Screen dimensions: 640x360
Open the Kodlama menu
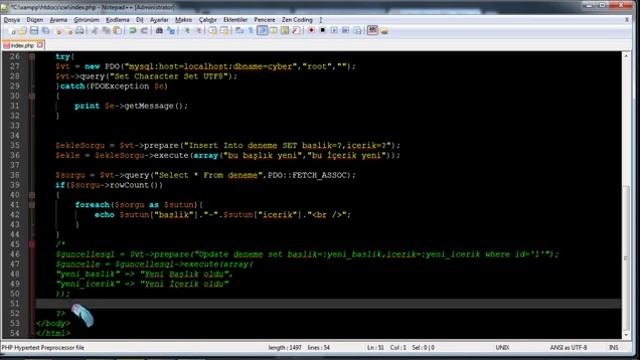[x=118, y=20]
